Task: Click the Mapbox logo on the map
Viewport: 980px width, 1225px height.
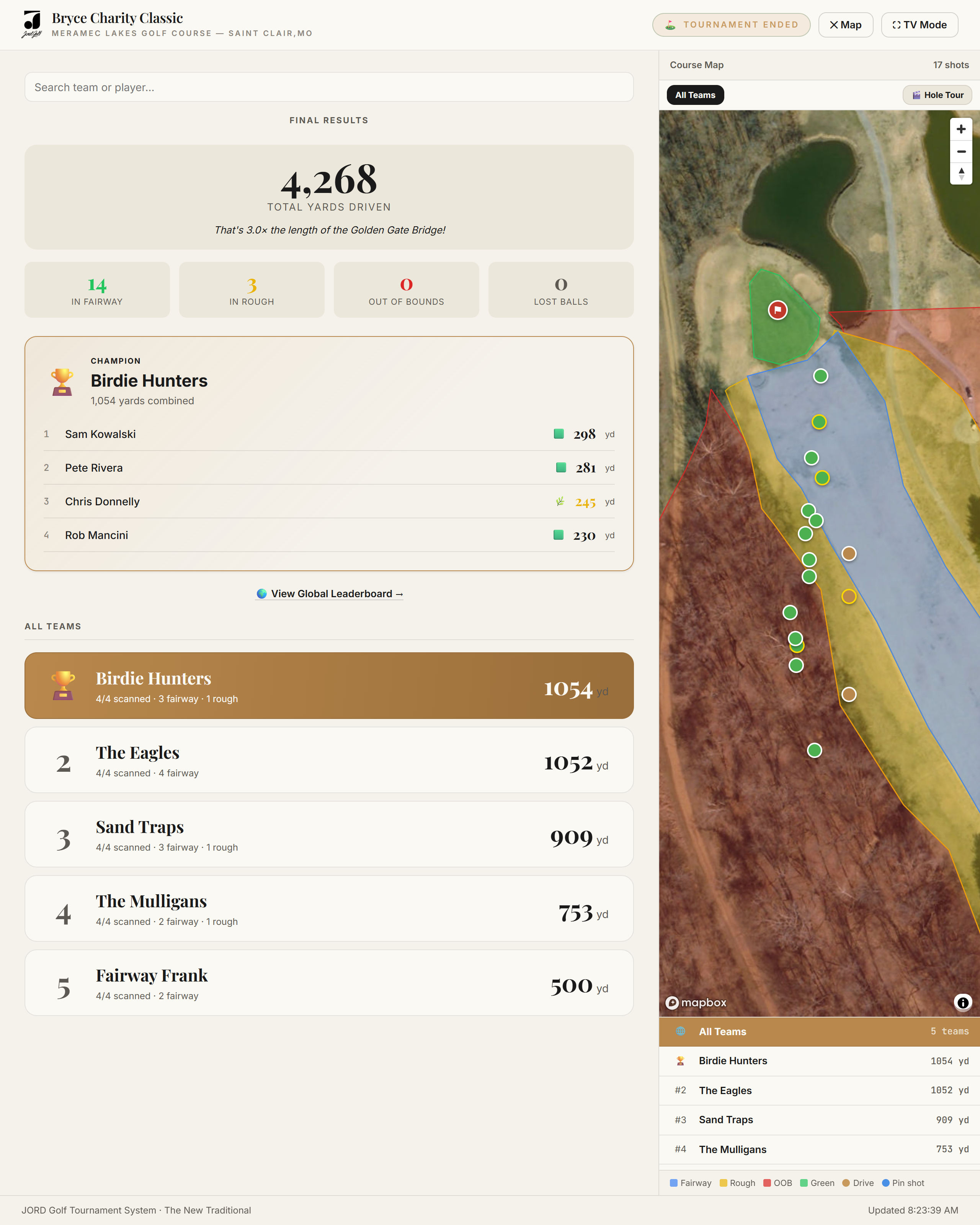Action: [x=696, y=1003]
